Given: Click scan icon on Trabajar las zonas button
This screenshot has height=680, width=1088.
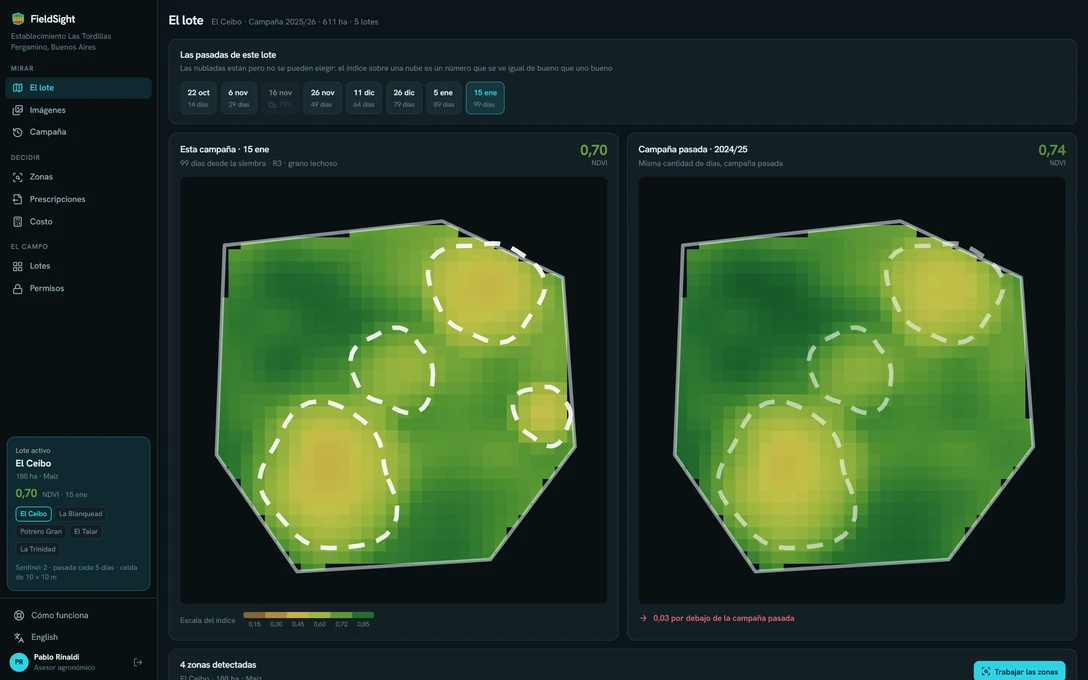Looking at the screenshot, I should (985, 672).
